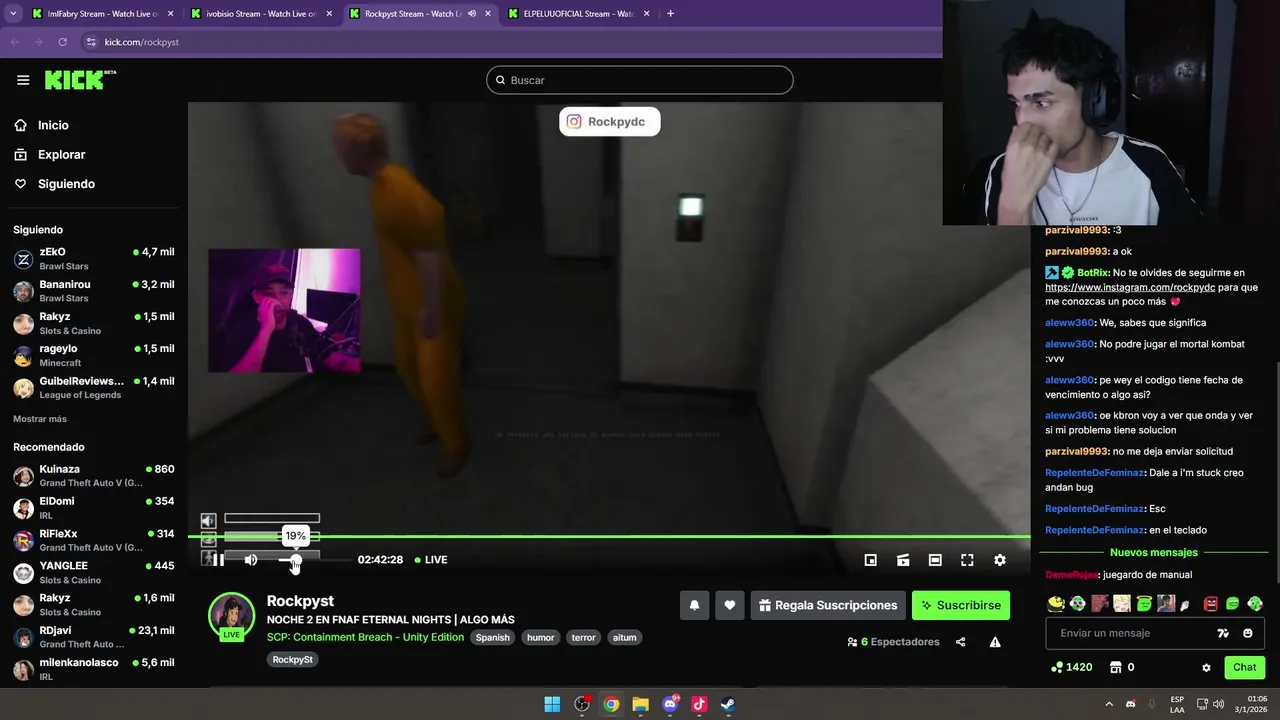Open Kuinaza recommended channel
Viewport: 1280px width, 720px height.
[x=94, y=476]
